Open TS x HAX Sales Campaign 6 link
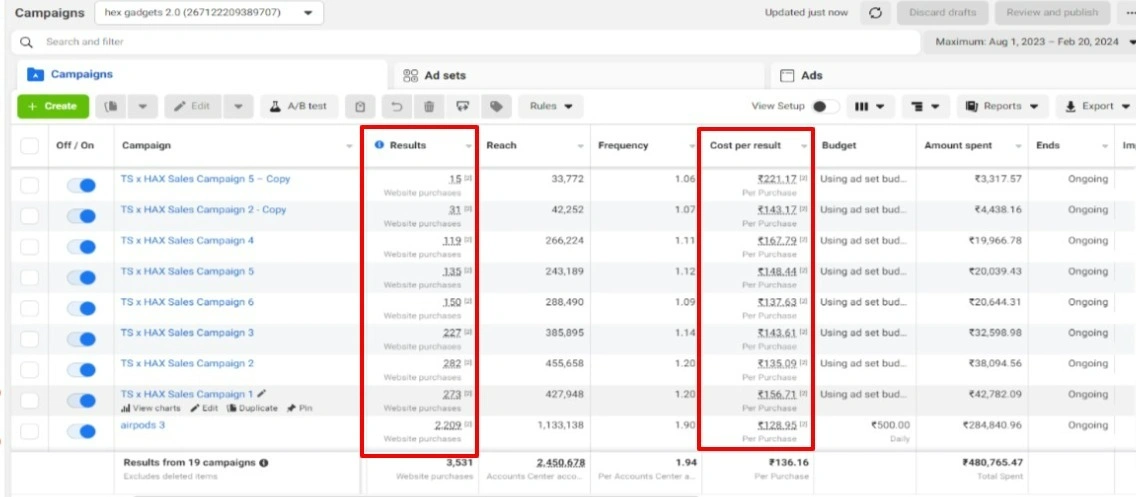Screen dimensions: 1136x497 pyautogui.click(x=187, y=302)
